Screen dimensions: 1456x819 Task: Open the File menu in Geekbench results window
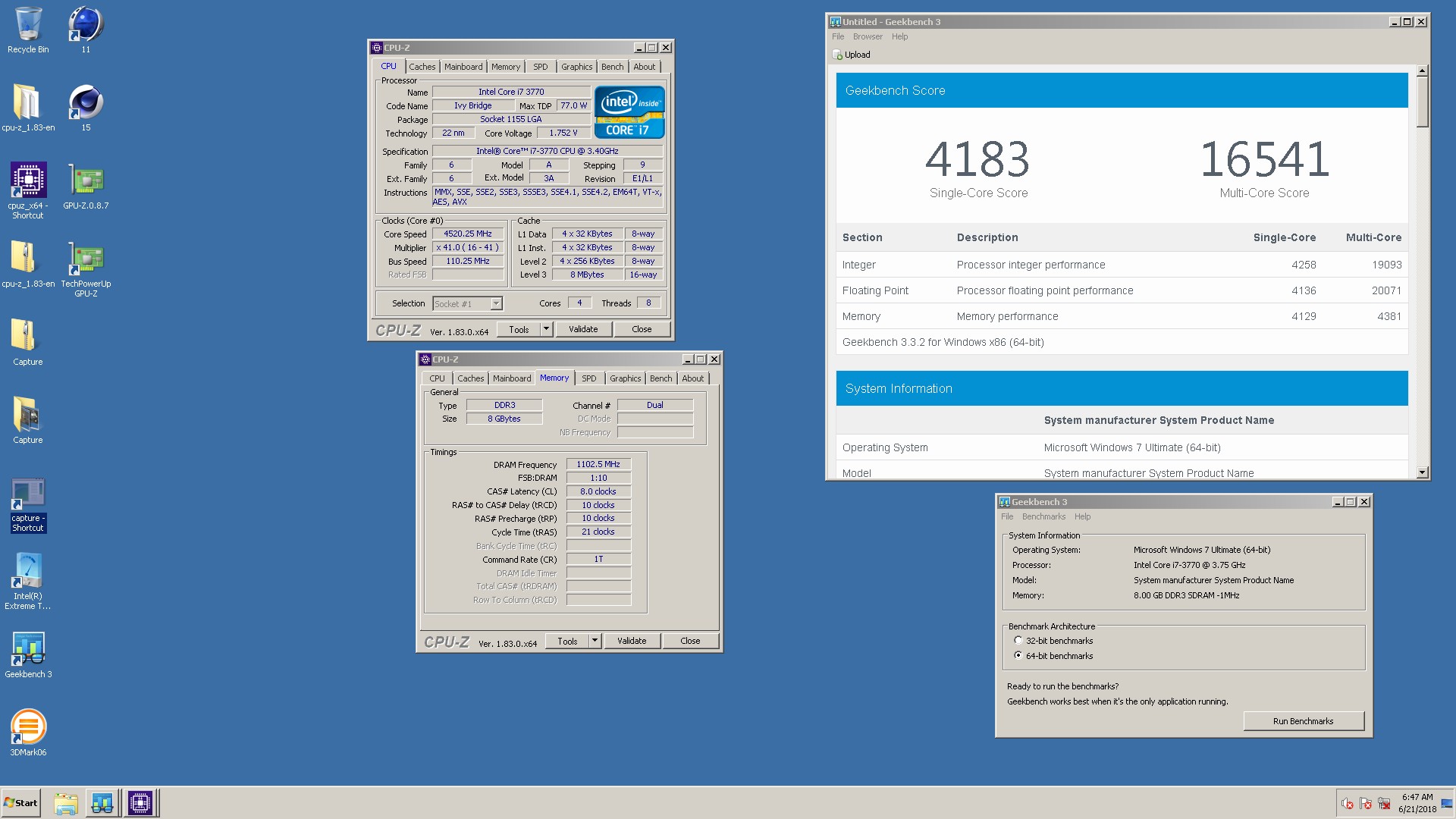838,36
